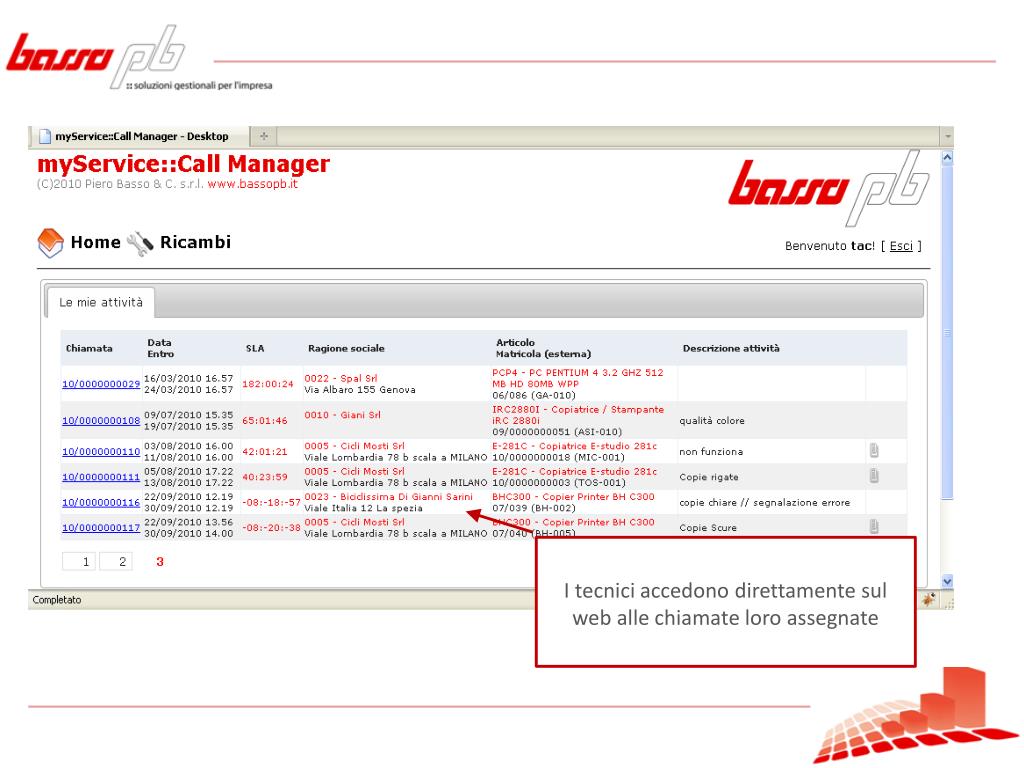
Task: Select the Le mie attività tab
Action: tap(101, 302)
